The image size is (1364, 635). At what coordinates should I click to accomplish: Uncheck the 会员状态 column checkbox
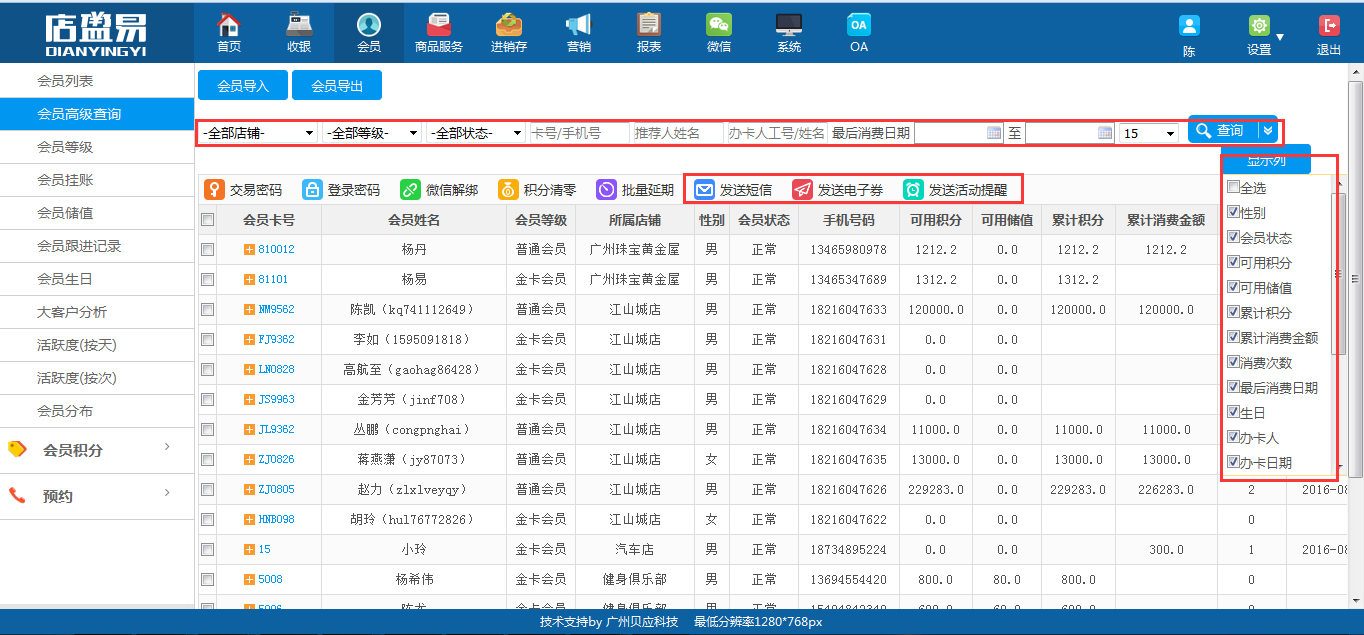pyautogui.click(x=1233, y=237)
